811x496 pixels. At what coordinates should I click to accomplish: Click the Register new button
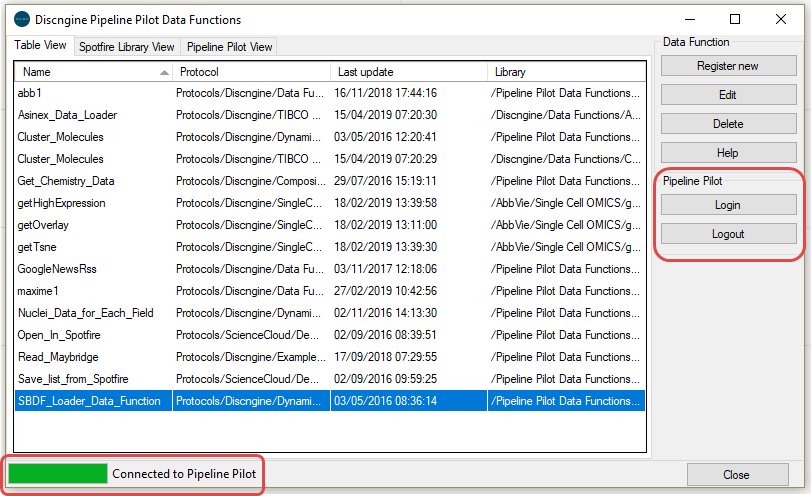728,66
